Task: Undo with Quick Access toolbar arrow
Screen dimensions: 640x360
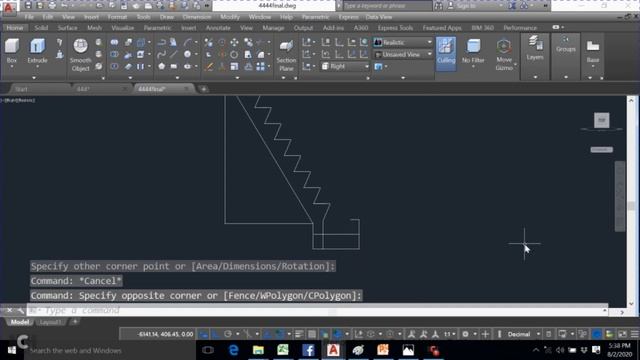Action: point(64,6)
